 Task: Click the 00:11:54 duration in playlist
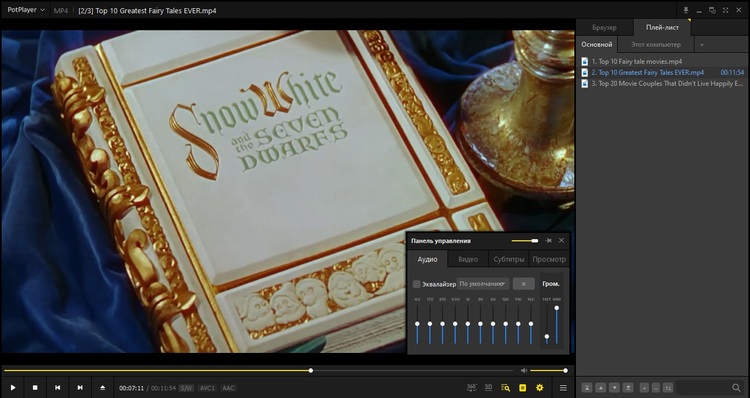(732, 72)
